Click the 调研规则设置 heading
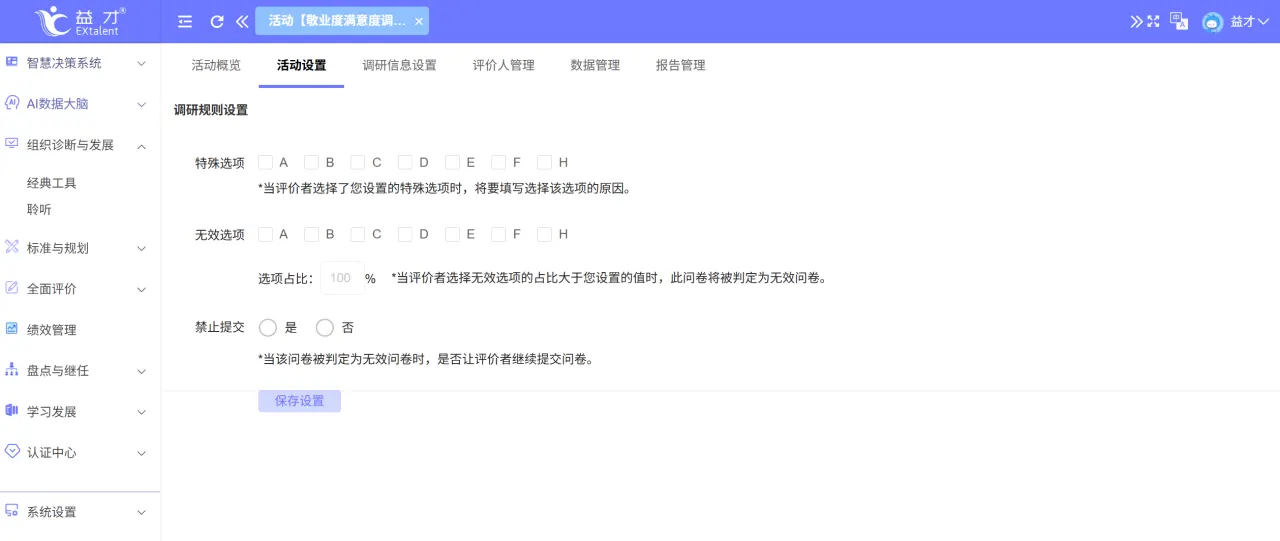1280x541 pixels. tap(211, 110)
